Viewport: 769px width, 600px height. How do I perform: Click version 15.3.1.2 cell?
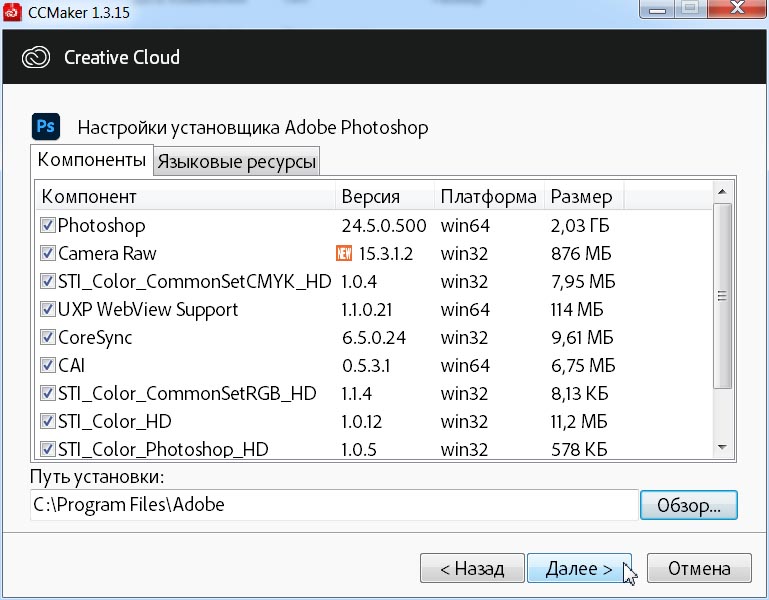[x=385, y=254]
